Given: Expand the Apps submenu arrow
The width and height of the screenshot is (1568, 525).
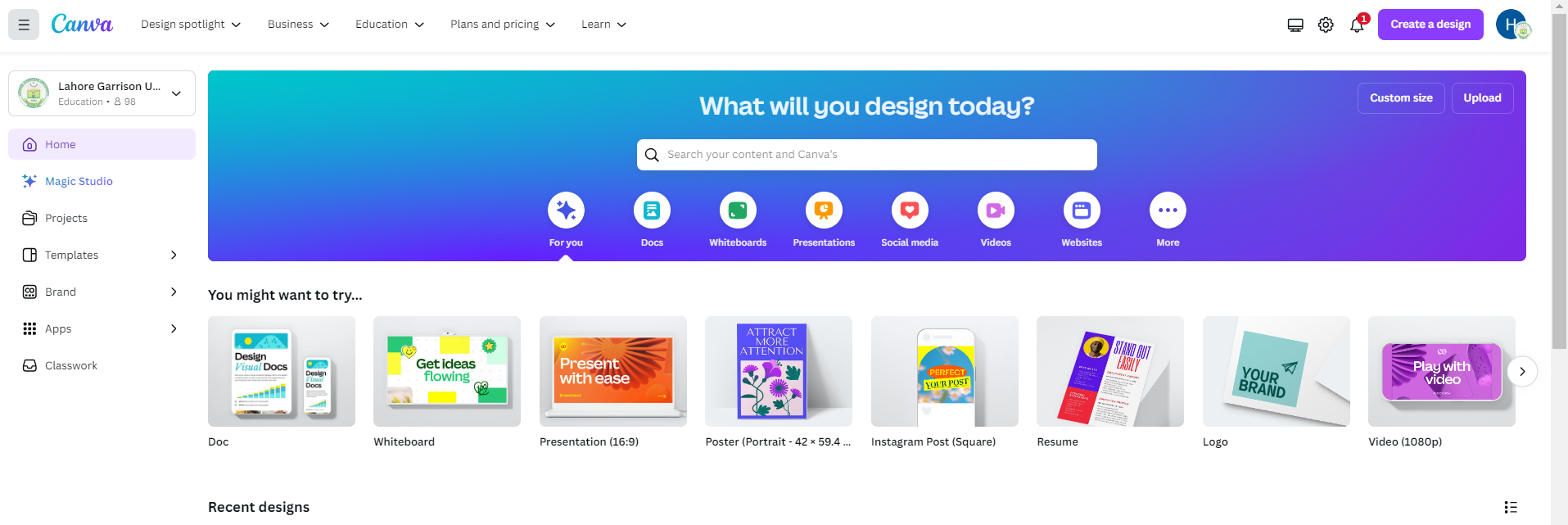Looking at the screenshot, I should point(174,328).
